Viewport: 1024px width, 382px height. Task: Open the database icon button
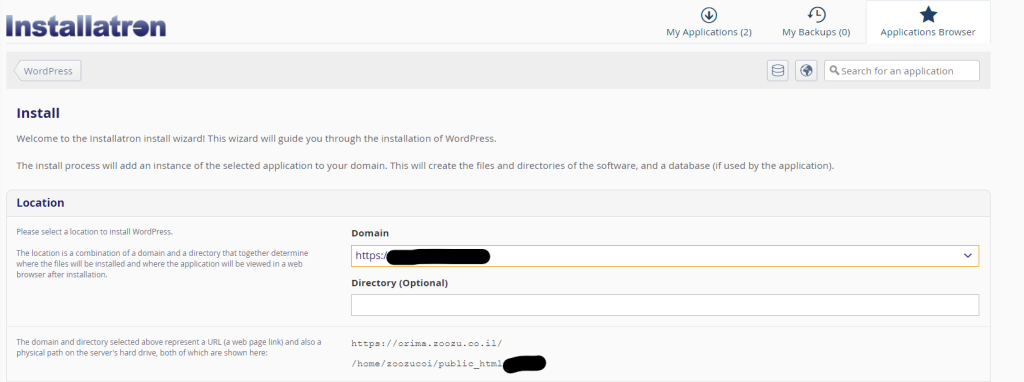[778, 71]
